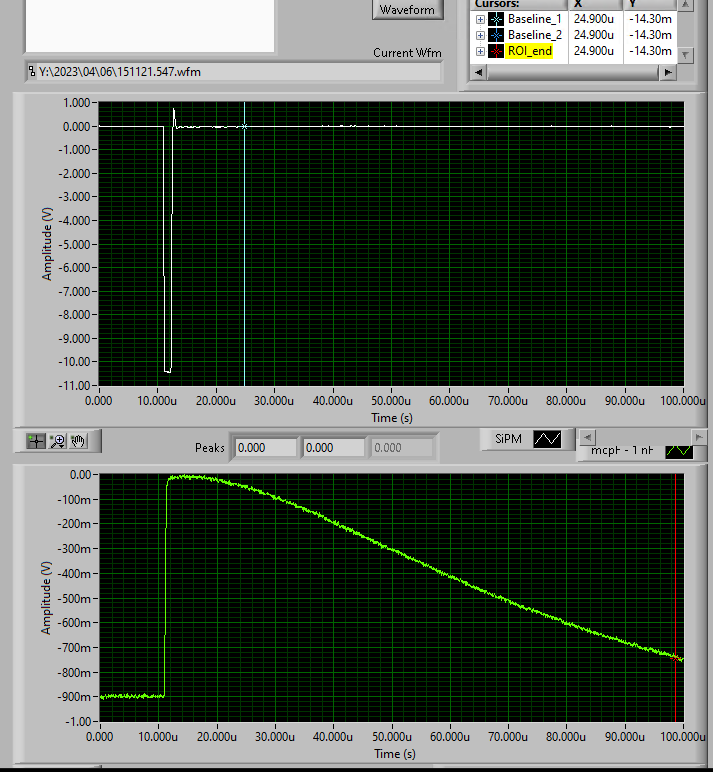Click the upper graph 100.000u x-axis end label

683,401
